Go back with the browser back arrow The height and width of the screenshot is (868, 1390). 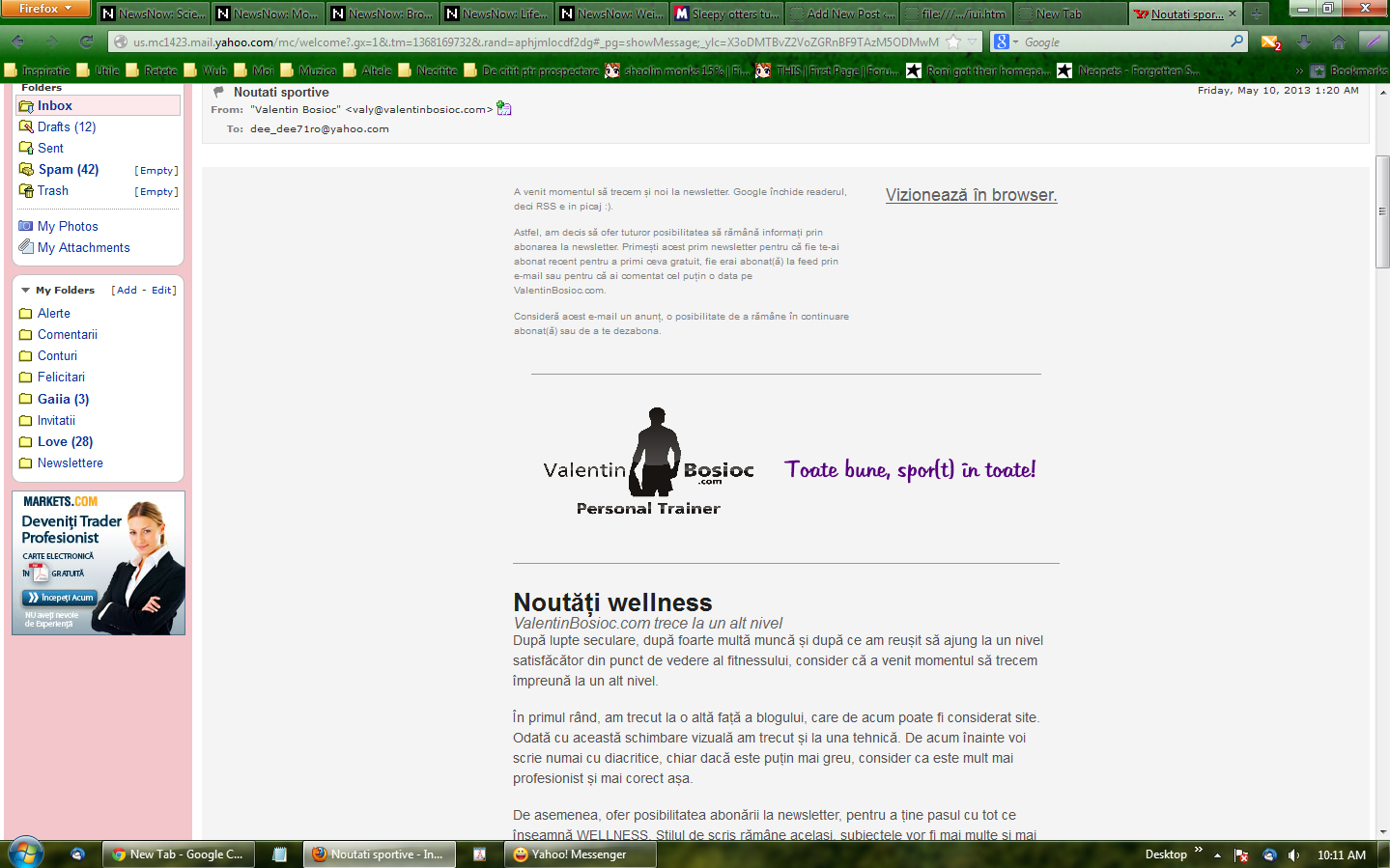pyautogui.click(x=17, y=42)
